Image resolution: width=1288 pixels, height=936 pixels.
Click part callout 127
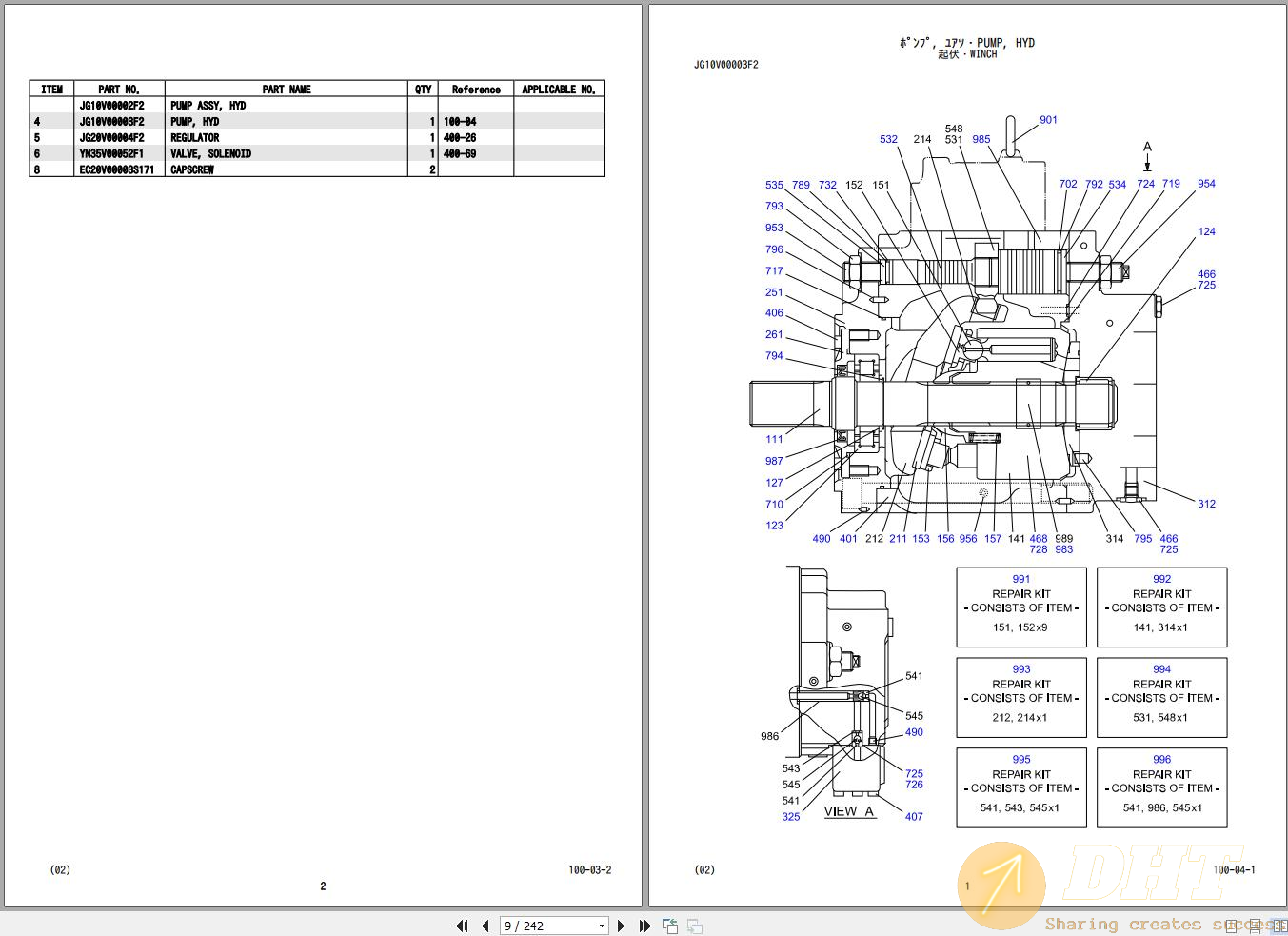click(774, 484)
